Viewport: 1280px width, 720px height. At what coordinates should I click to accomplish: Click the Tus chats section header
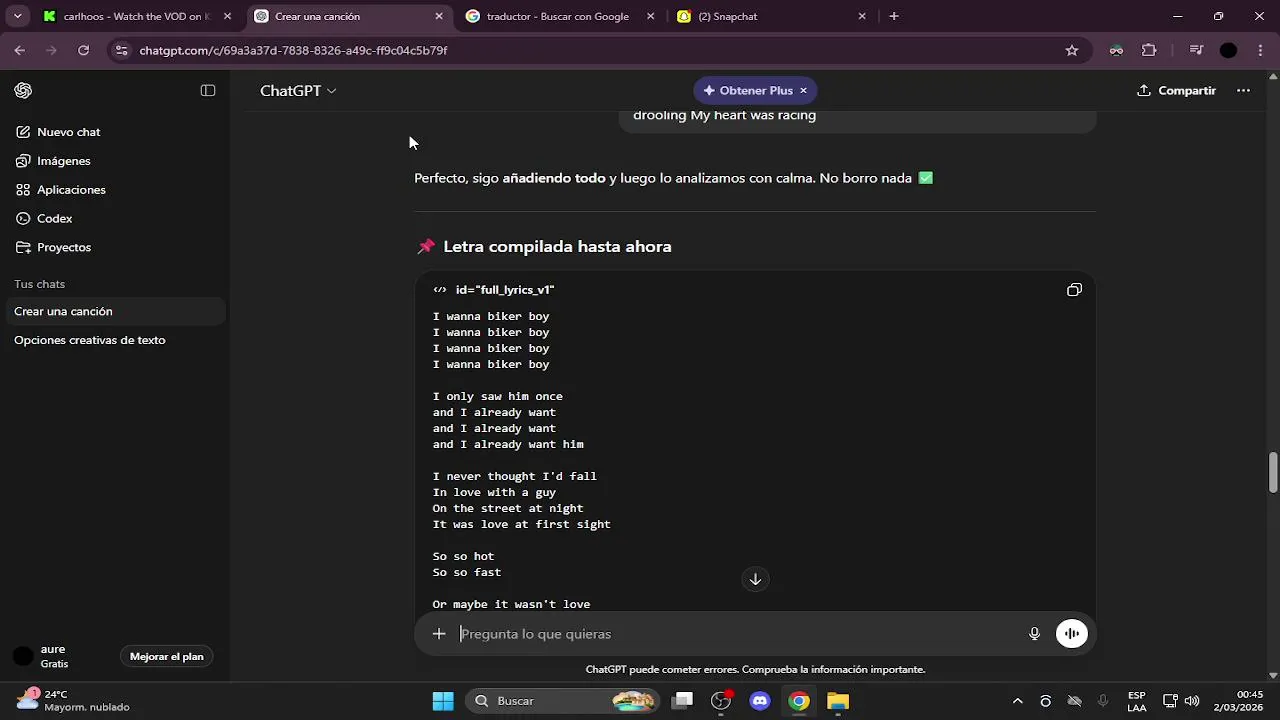click(40, 284)
